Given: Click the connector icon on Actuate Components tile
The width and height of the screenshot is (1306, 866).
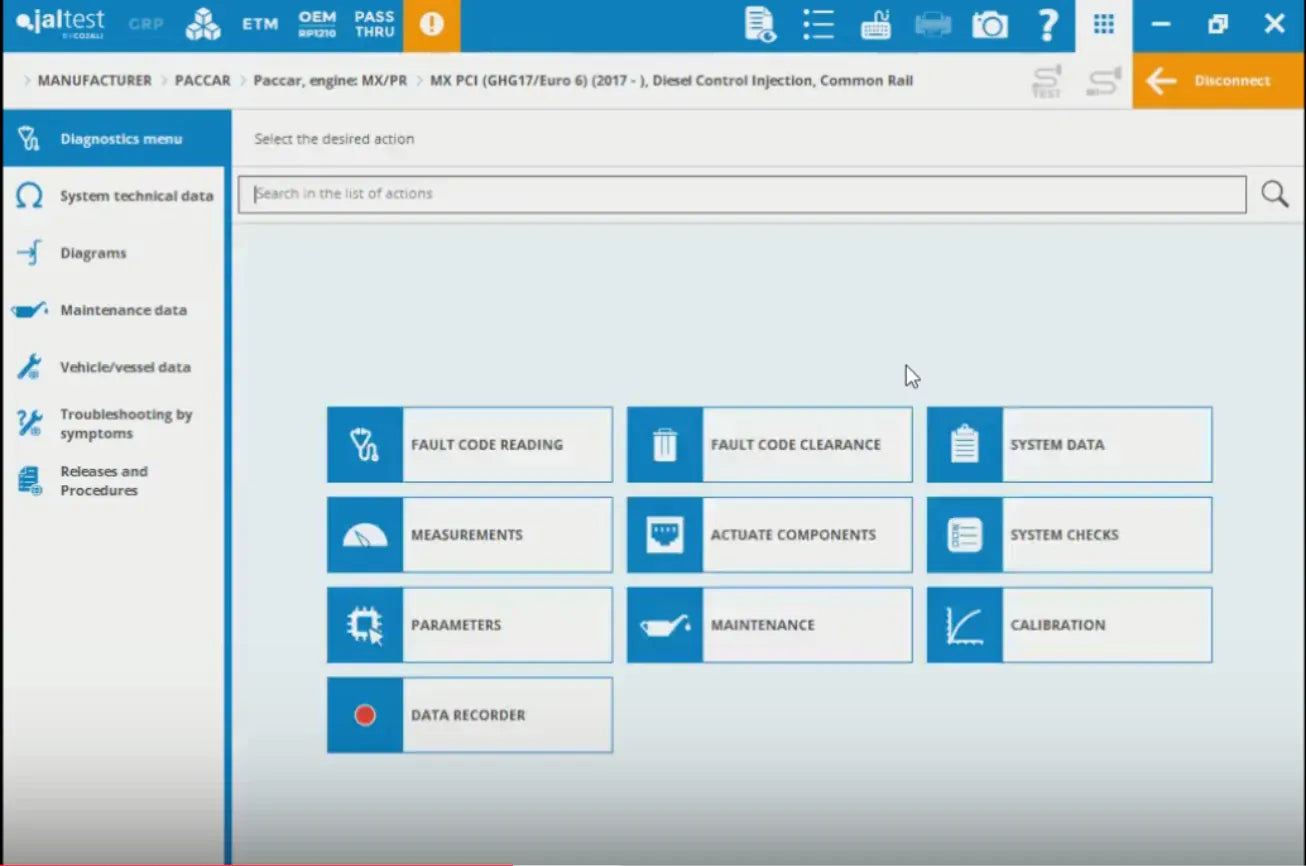Looking at the screenshot, I should 665,535.
